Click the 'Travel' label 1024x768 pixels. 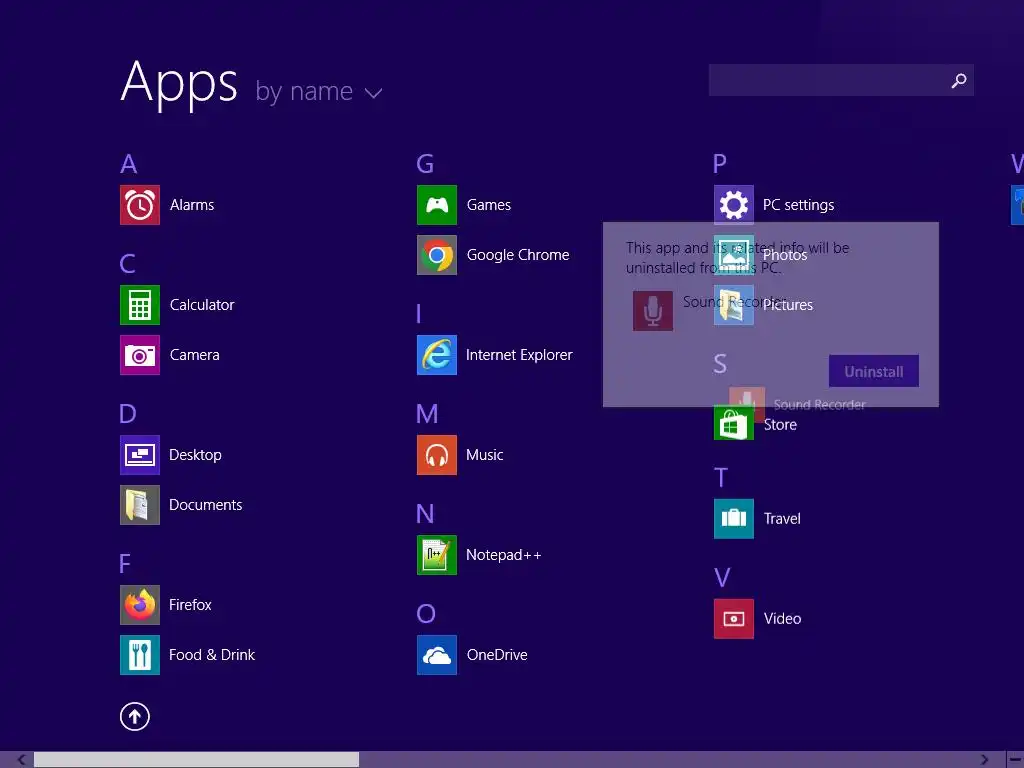pos(782,519)
